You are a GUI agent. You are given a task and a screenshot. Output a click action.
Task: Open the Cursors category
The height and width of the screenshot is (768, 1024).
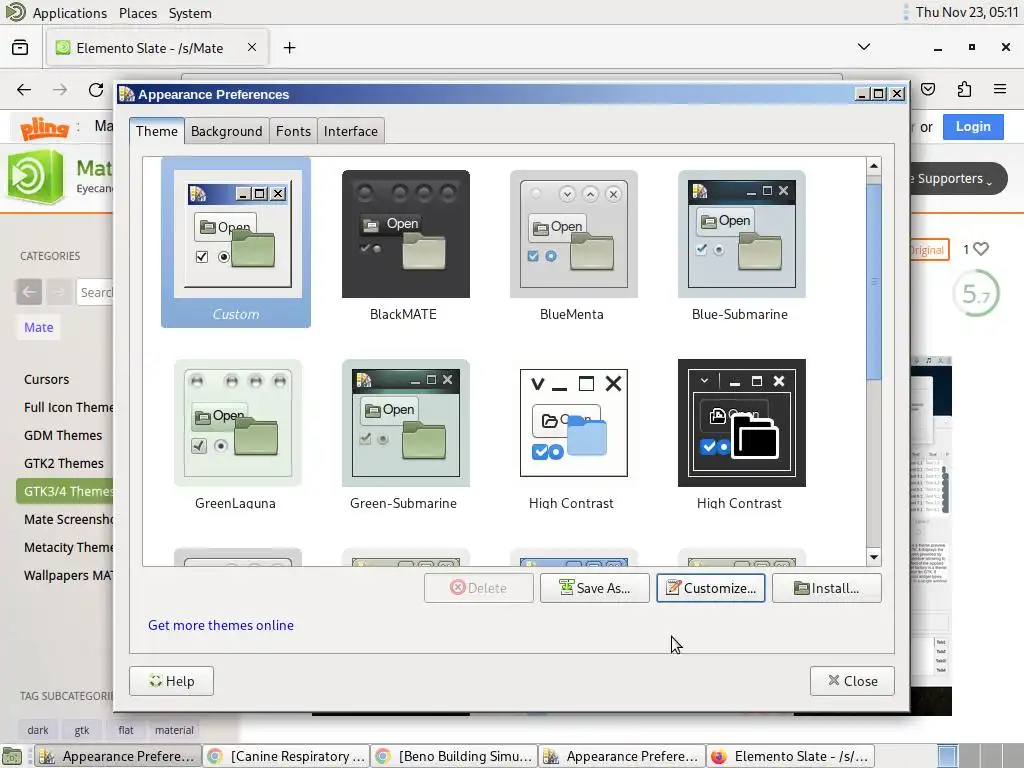pyautogui.click(x=46, y=379)
